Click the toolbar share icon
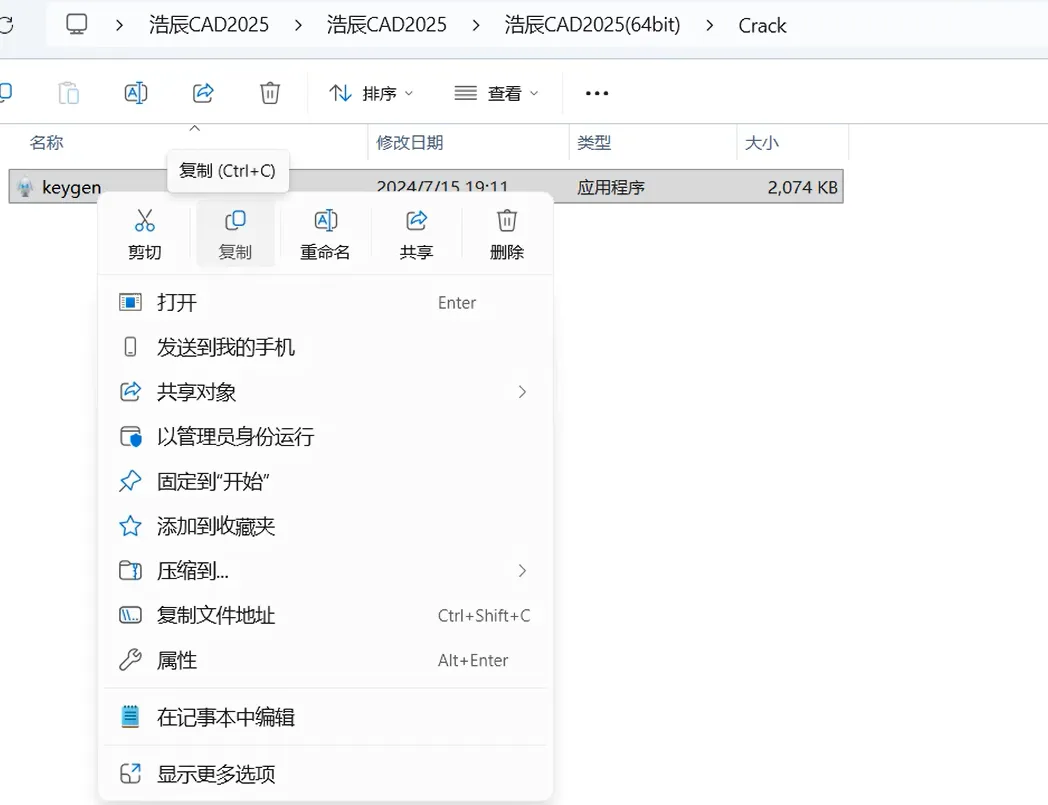1048x805 pixels. click(203, 93)
